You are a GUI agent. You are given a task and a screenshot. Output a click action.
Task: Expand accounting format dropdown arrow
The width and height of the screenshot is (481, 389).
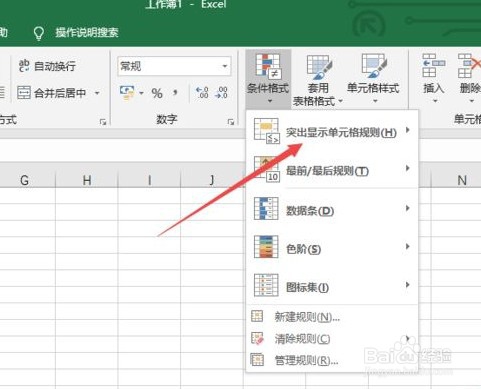click(x=141, y=93)
